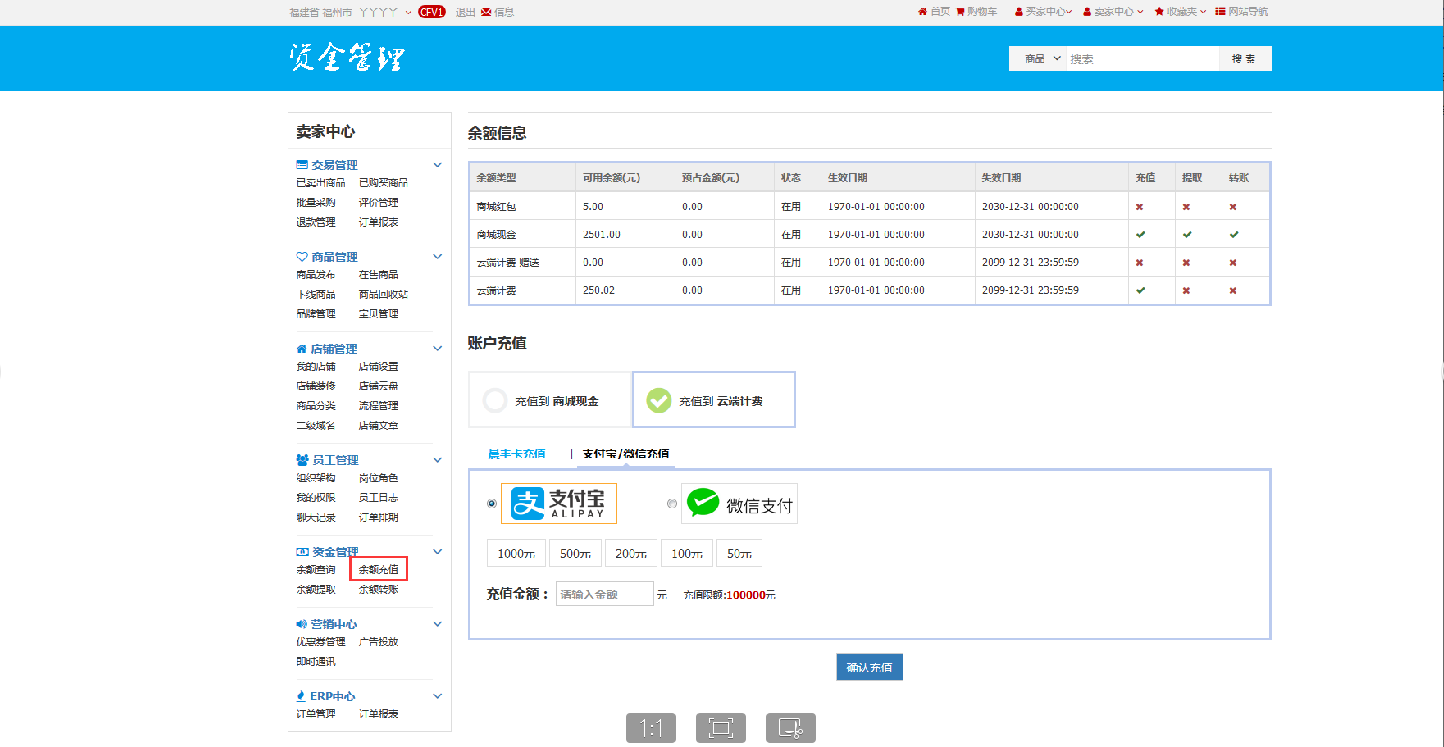This screenshot has width=1444, height=747.
Task: Click 云端计费 赠送 row's 转账 red cross
Action: 1234,262
